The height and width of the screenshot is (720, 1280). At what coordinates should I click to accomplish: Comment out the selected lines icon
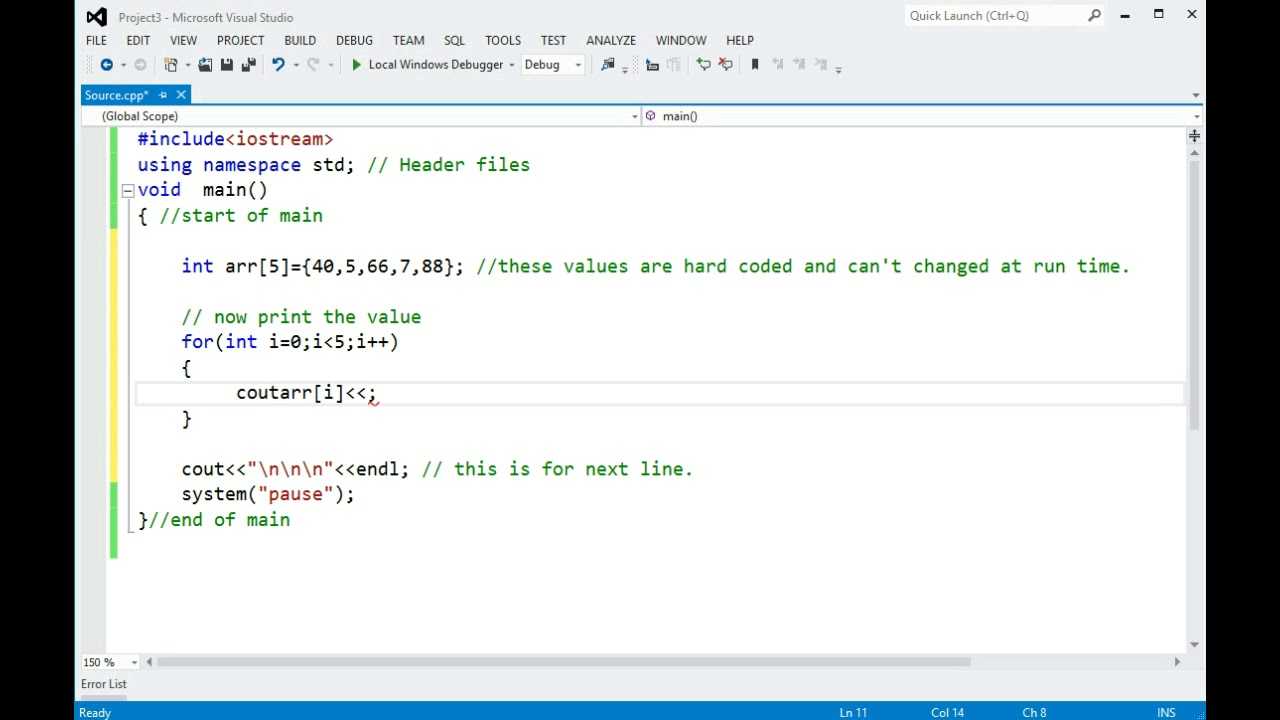tap(704, 65)
